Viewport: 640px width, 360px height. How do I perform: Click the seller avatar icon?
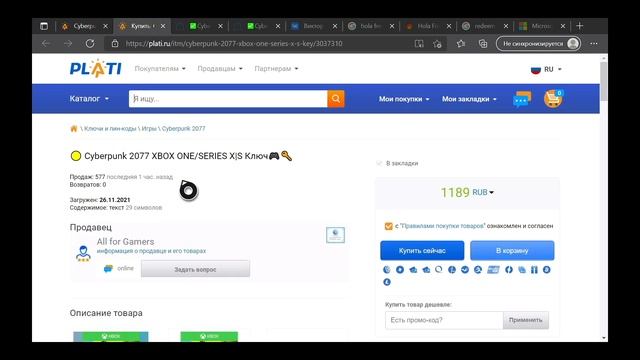(x=83, y=253)
